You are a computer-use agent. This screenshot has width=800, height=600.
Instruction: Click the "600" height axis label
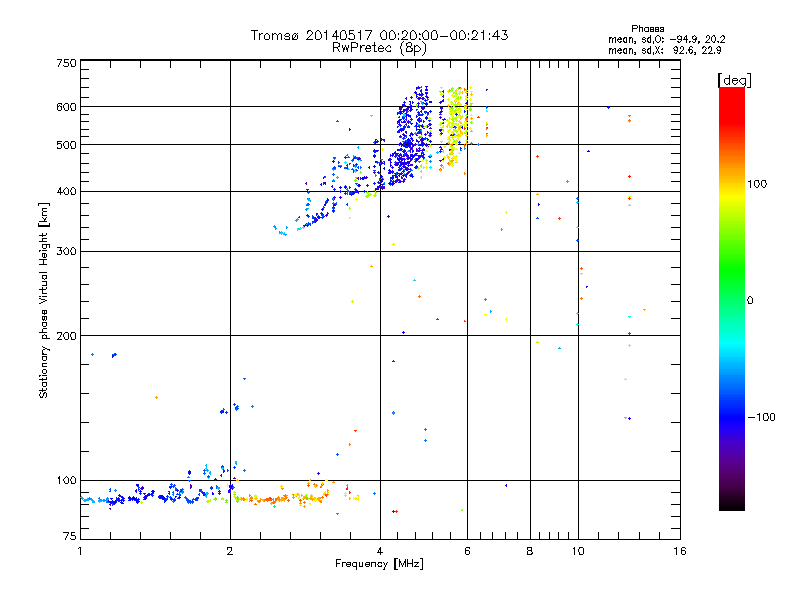[x=66, y=107]
